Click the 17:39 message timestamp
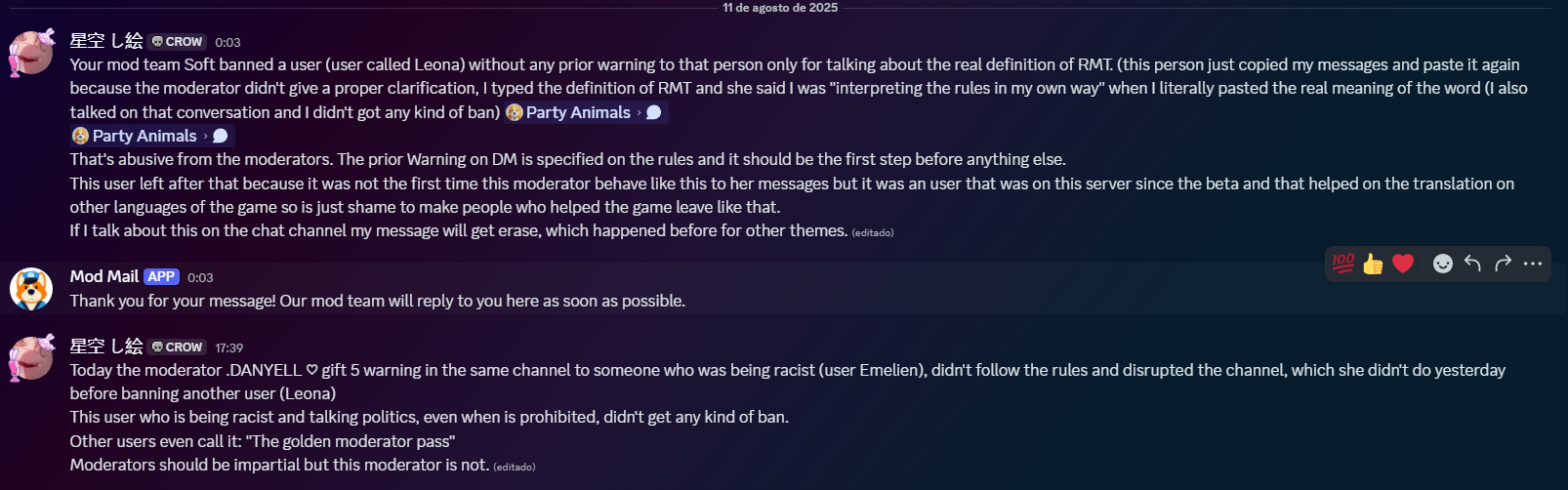Image resolution: width=1568 pixels, height=490 pixels. point(229,348)
